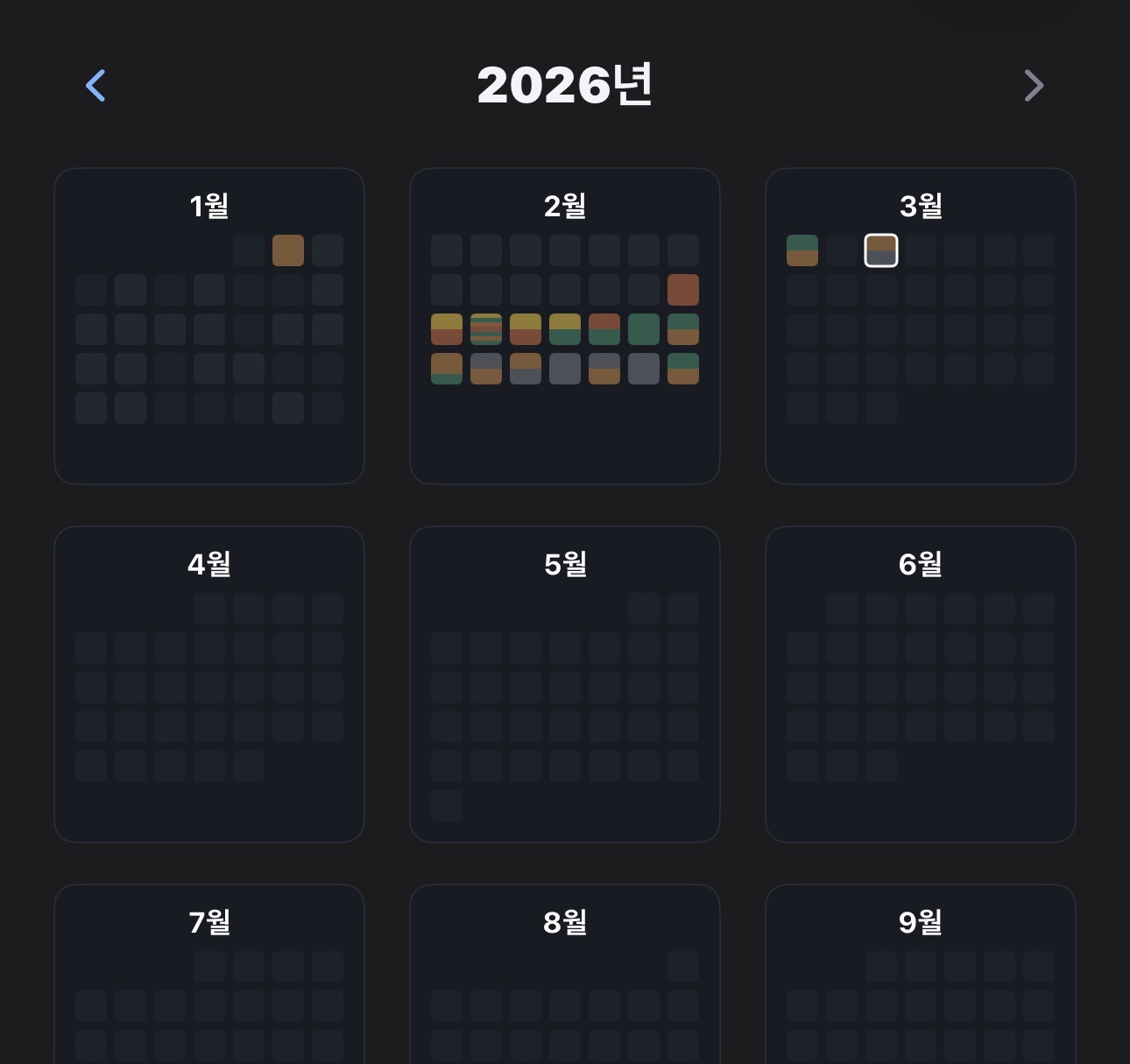
Task: Select the 9월 month label
Action: tap(921, 922)
